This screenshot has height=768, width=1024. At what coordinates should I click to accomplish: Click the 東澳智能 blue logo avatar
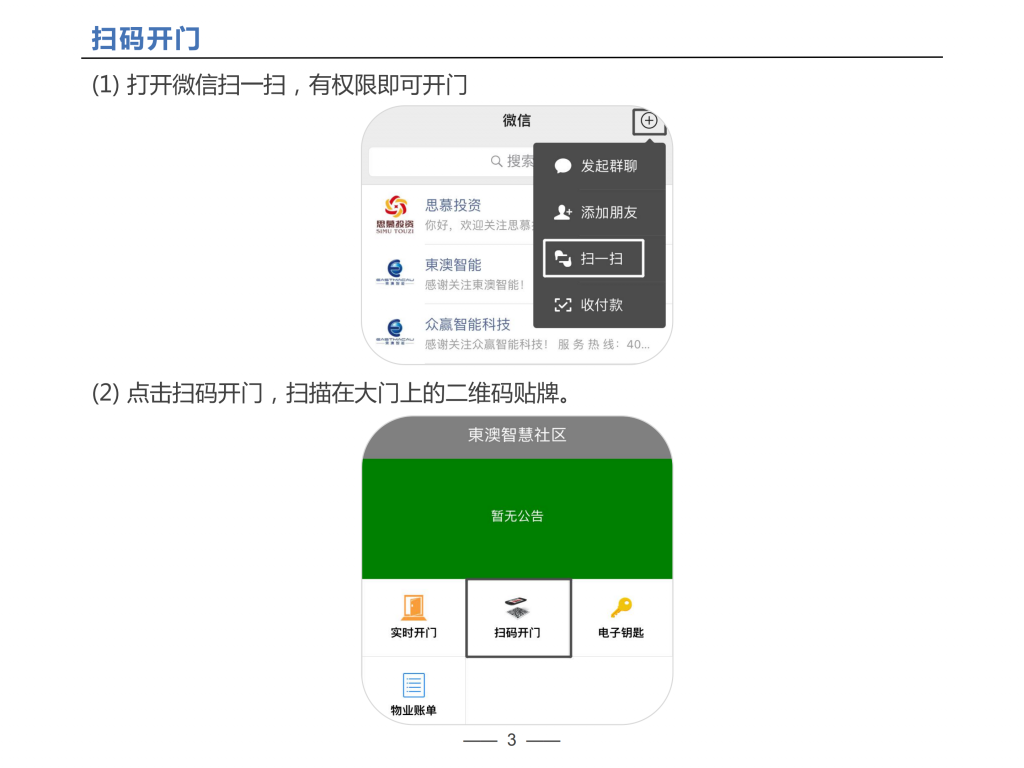point(395,272)
